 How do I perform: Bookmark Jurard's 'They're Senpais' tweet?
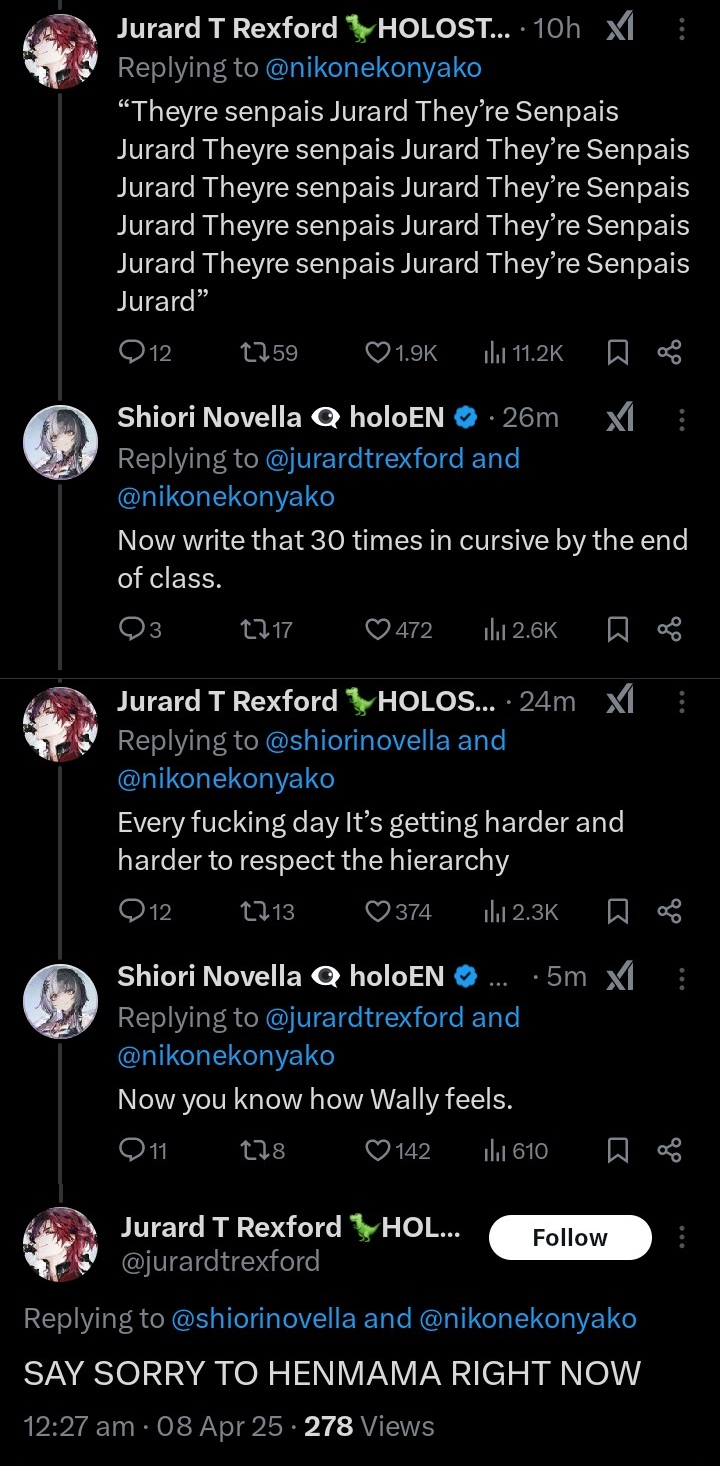(619, 352)
